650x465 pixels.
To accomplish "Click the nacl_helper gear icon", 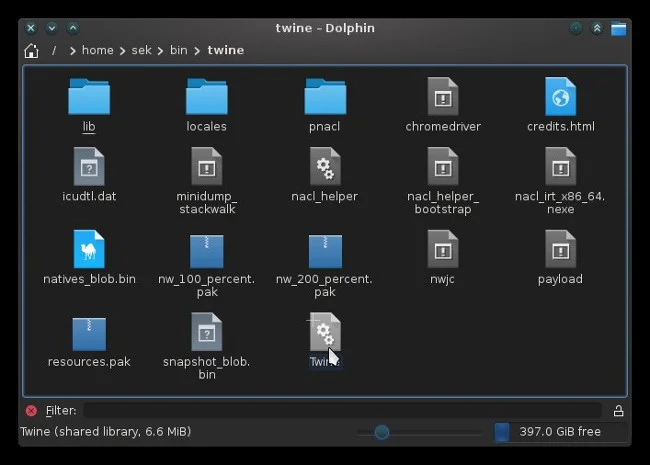I will point(325,167).
